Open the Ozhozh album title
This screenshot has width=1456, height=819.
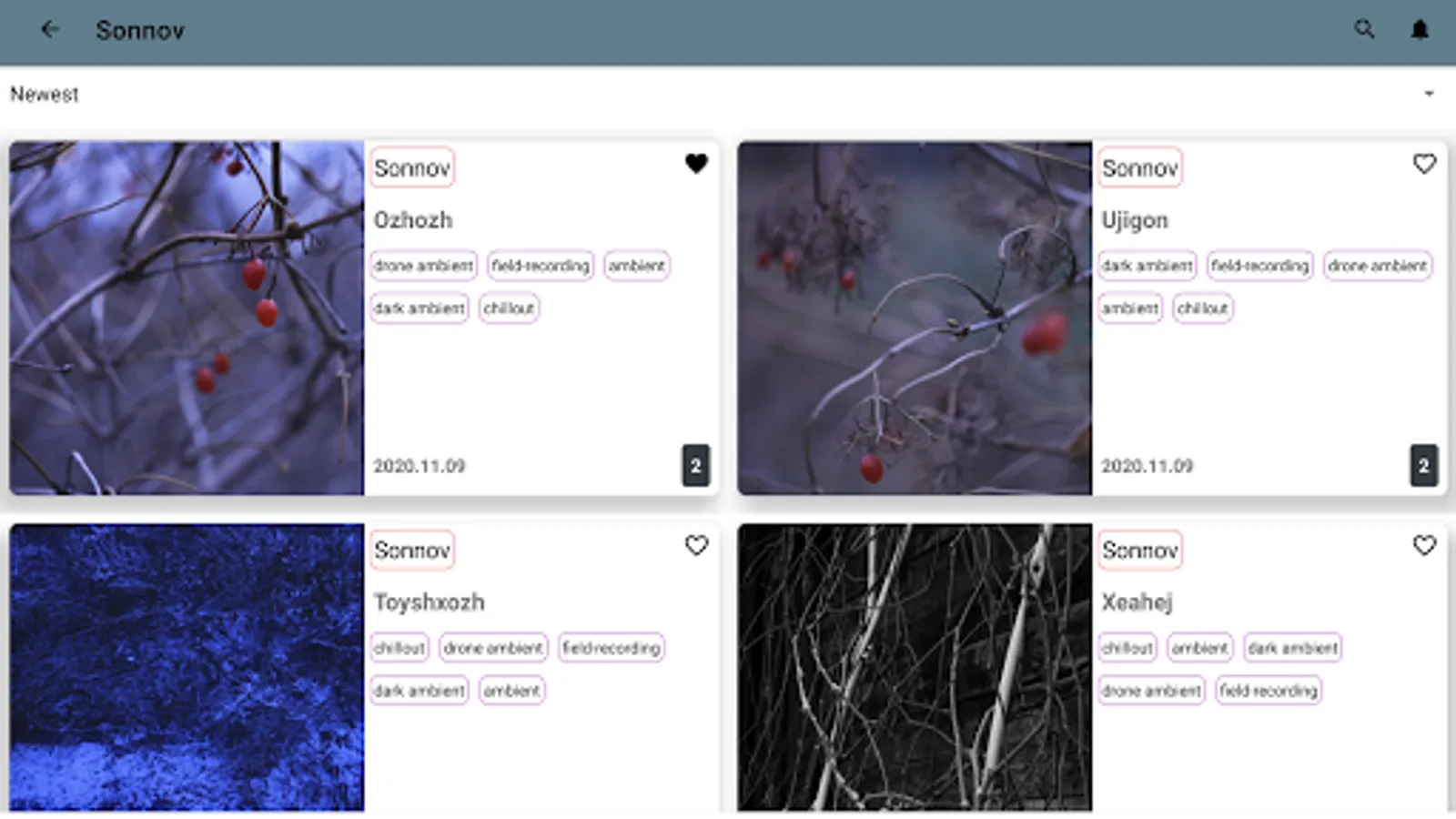[x=413, y=220]
